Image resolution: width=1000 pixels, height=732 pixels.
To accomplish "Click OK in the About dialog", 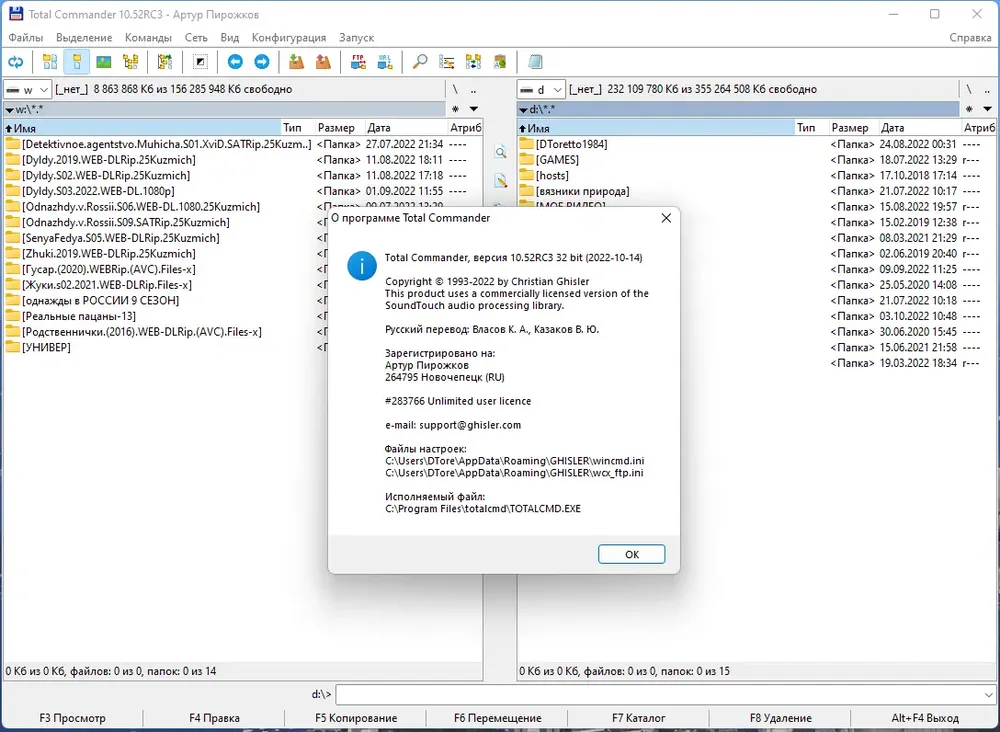I will [631, 554].
